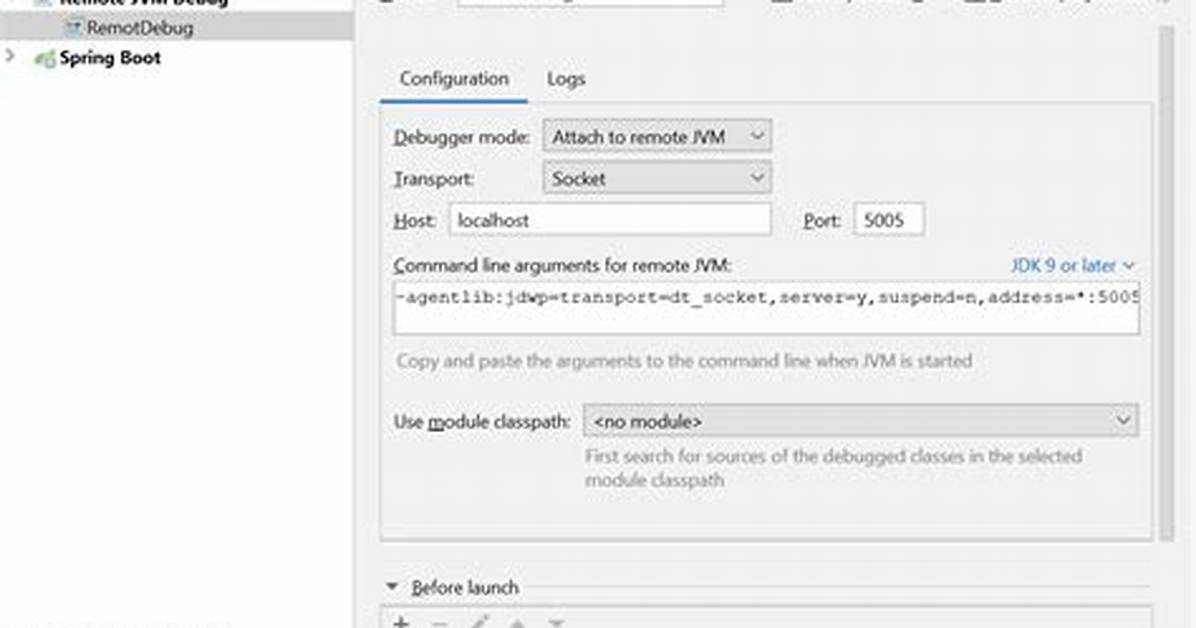This screenshot has height=628, width=1196.
Task: Switch to the Logs tab
Action: 566,79
